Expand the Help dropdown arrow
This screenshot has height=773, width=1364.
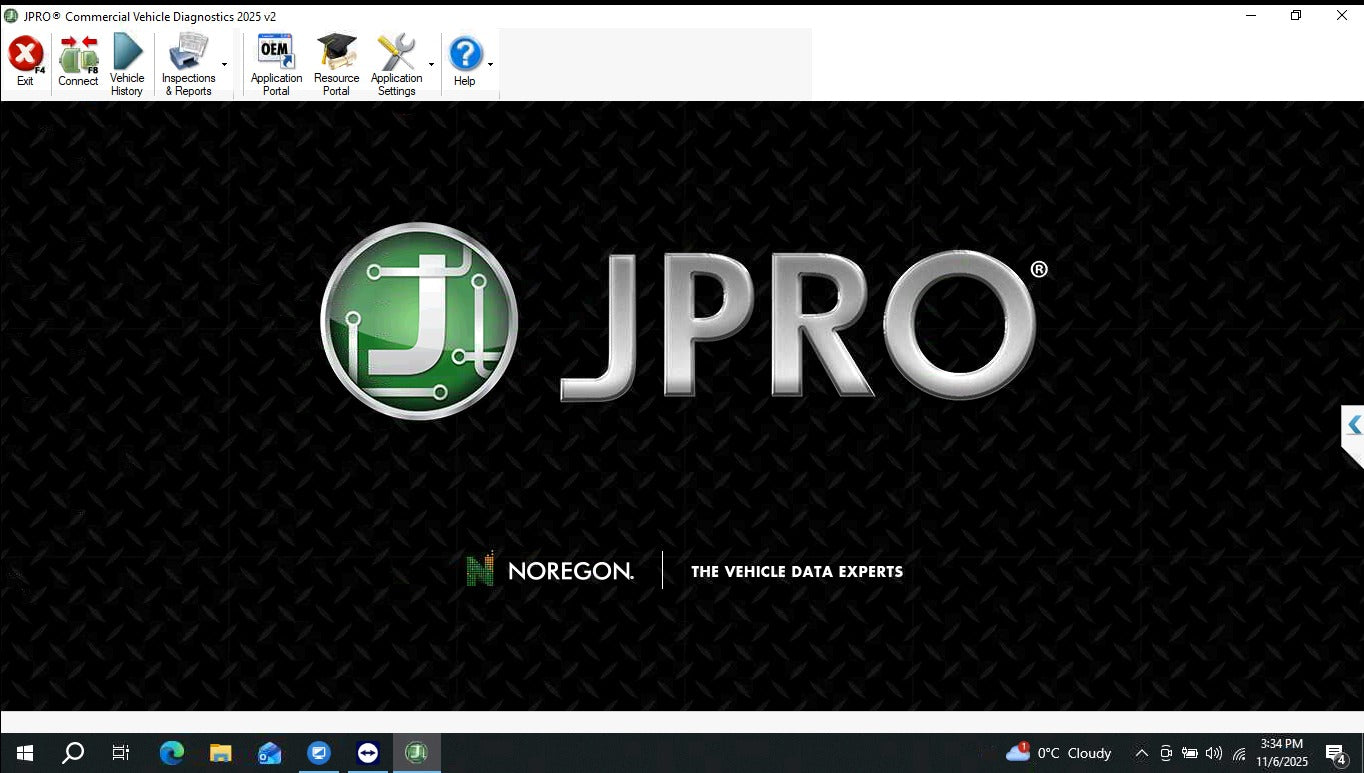tap(489, 63)
